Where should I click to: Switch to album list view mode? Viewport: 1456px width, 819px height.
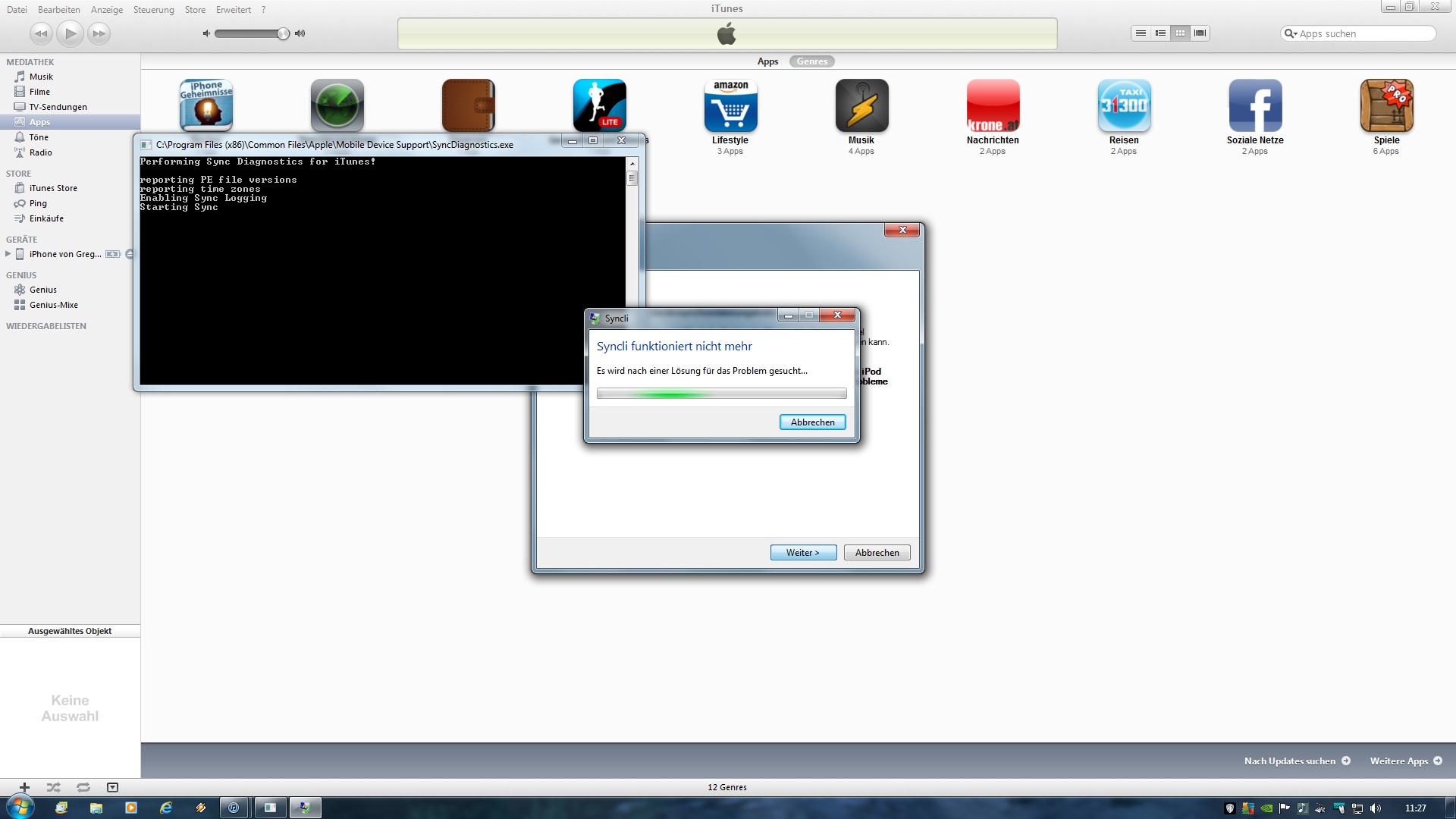click(x=1160, y=33)
